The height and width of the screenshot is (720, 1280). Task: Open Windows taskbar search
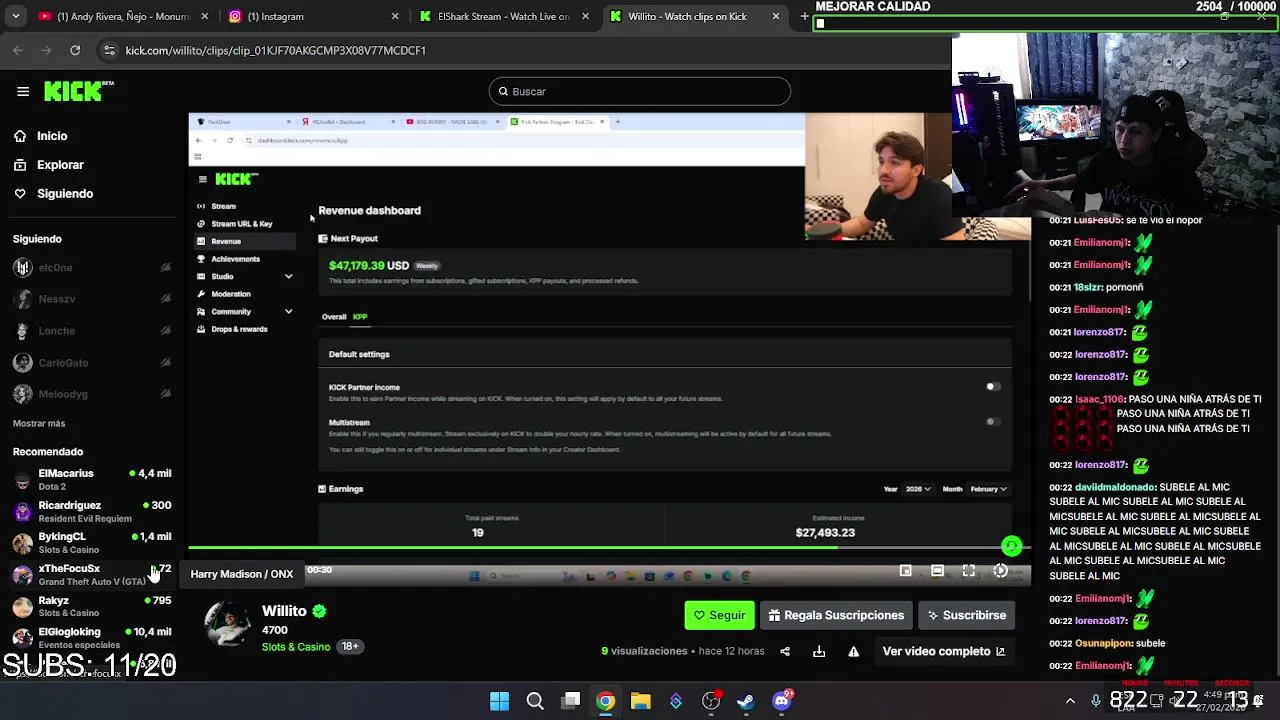click(535, 701)
